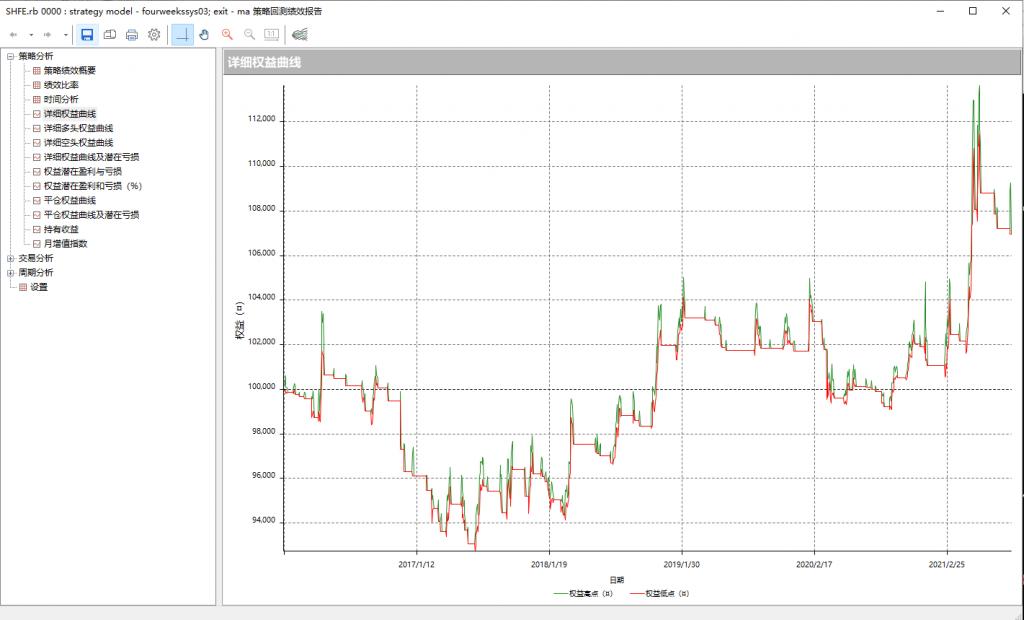Open the forward history dropdown arrow
This screenshot has height=620, width=1024.
tap(65, 35)
